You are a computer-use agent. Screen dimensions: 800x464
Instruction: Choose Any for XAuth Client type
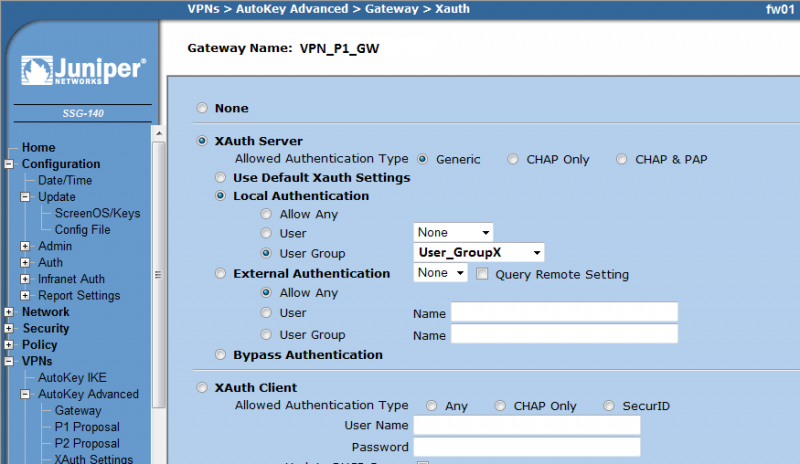(432, 406)
